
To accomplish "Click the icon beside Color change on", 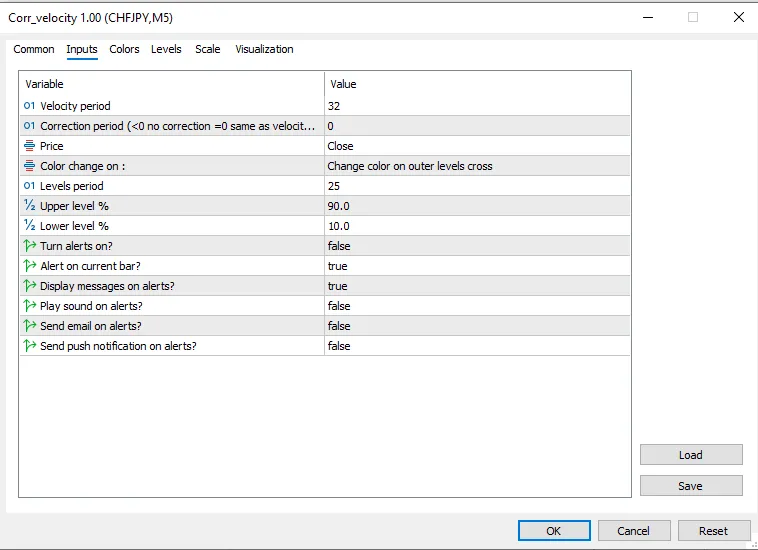I will [29, 166].
